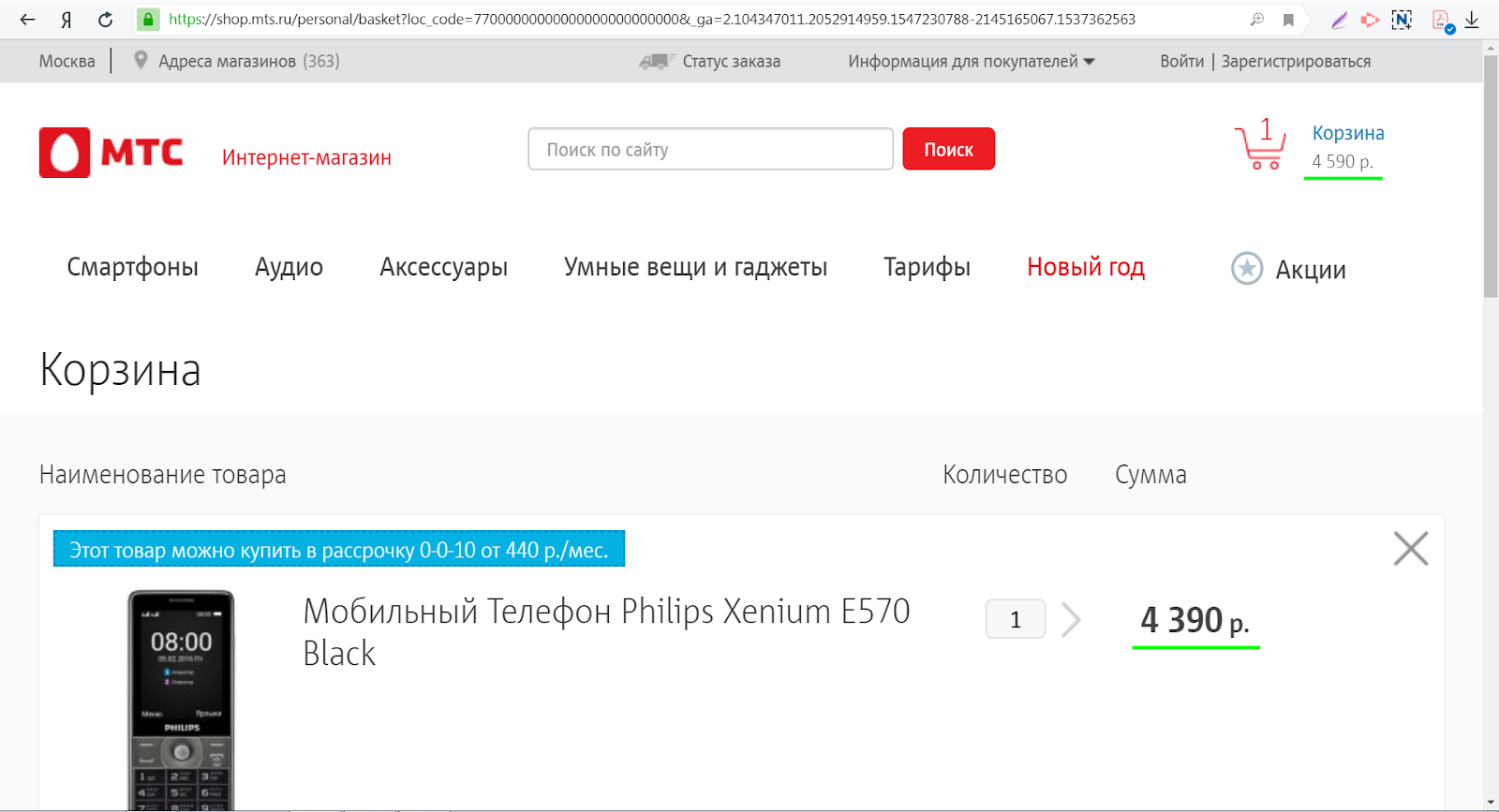Image resolution: width=1499 pixels, height=812 pixels.
Task: Click the delivery truck icon
Action: pyautogui.click(x=657, y=61)
